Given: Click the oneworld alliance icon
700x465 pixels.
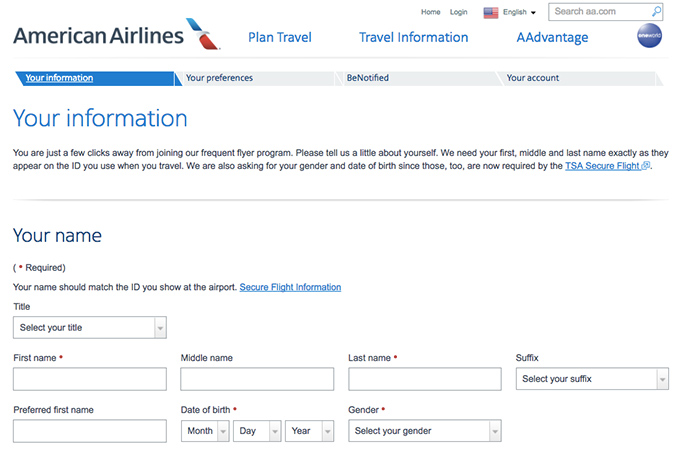Looking at the screenshot, I should click(x=650, y=38).
